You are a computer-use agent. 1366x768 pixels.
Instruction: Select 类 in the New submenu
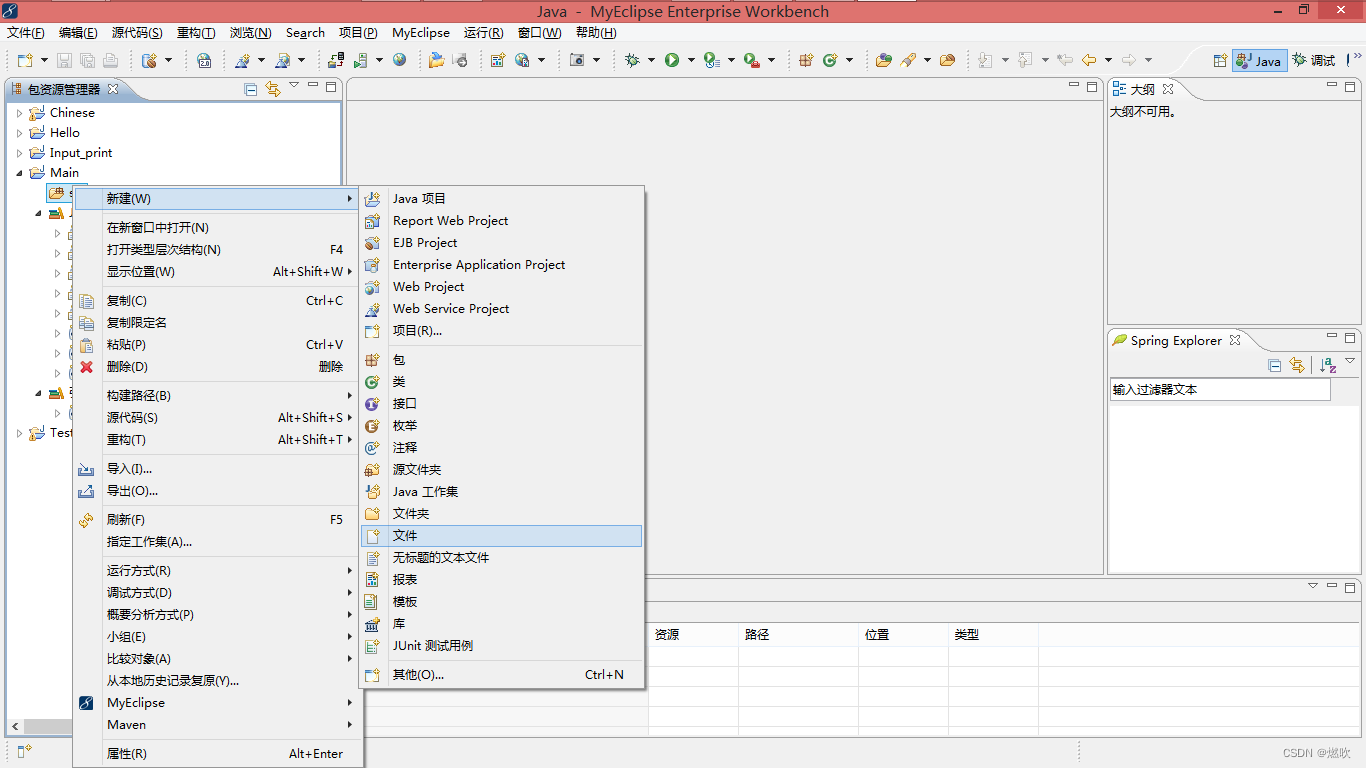click(501, 382)
